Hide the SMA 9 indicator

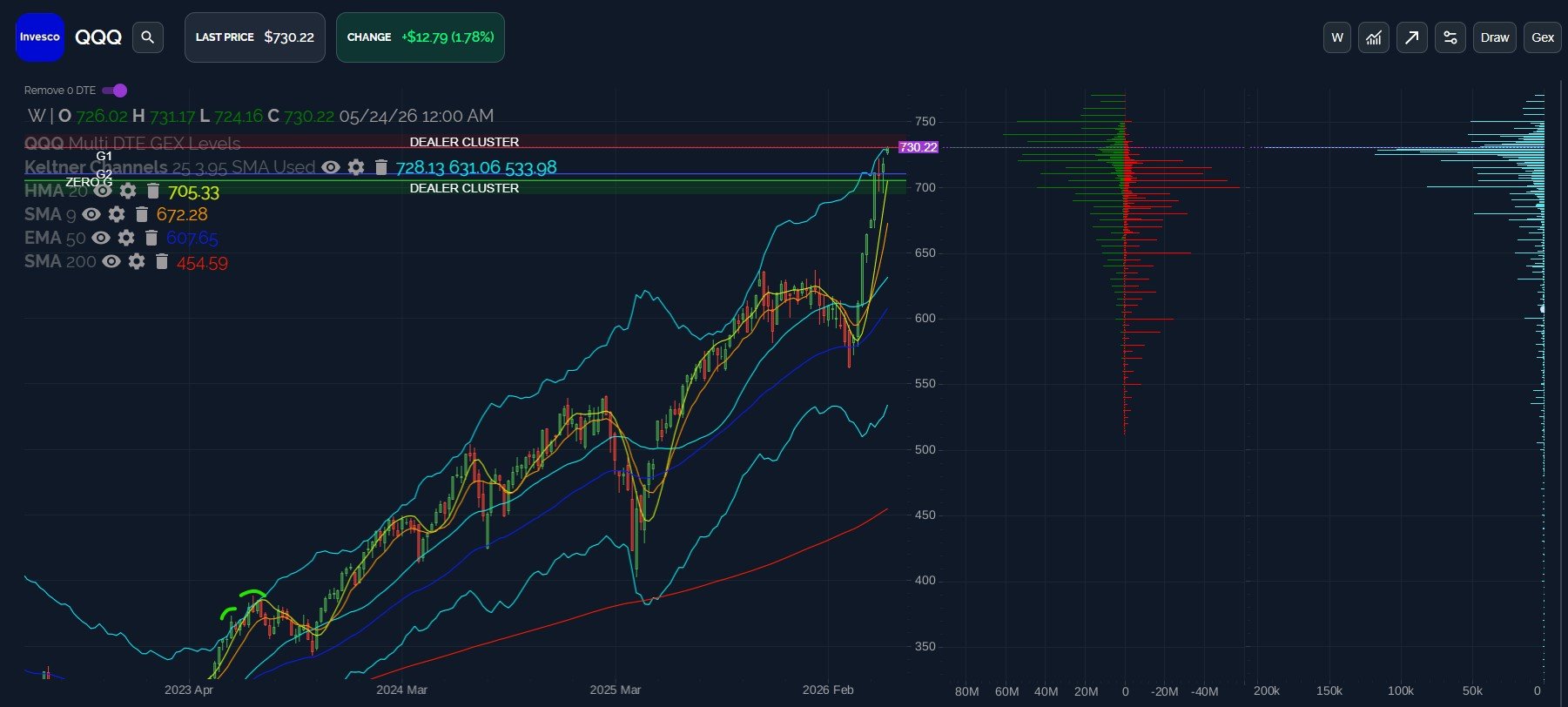point(91,214)
